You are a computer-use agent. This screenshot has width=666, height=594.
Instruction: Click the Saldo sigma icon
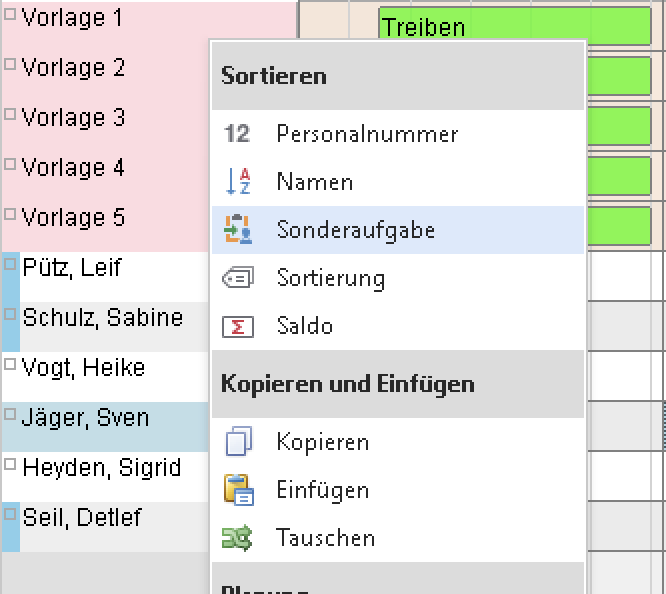pyautogui.click(x=238, y=326)
